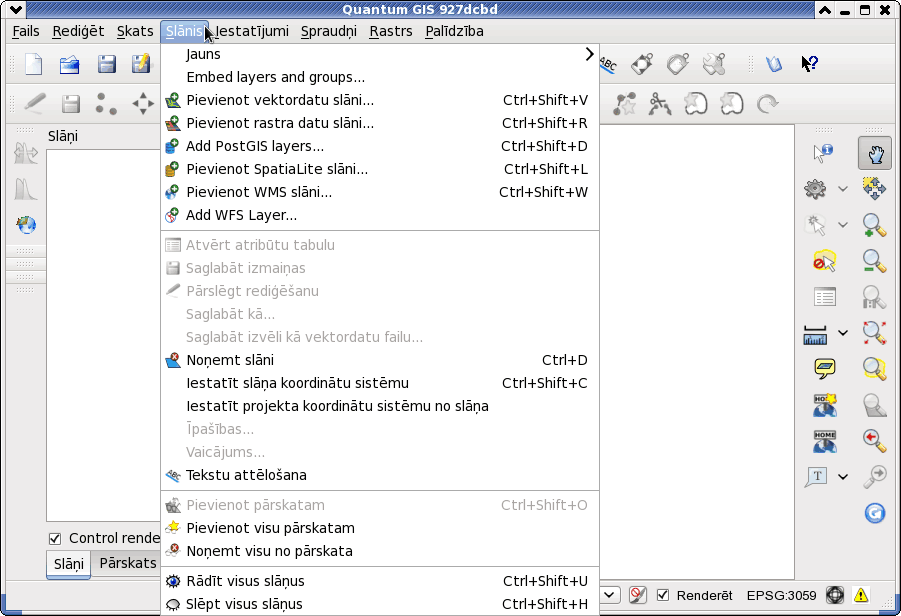
Task: Click the New Project blank page icon
Action: coord(34,64)
